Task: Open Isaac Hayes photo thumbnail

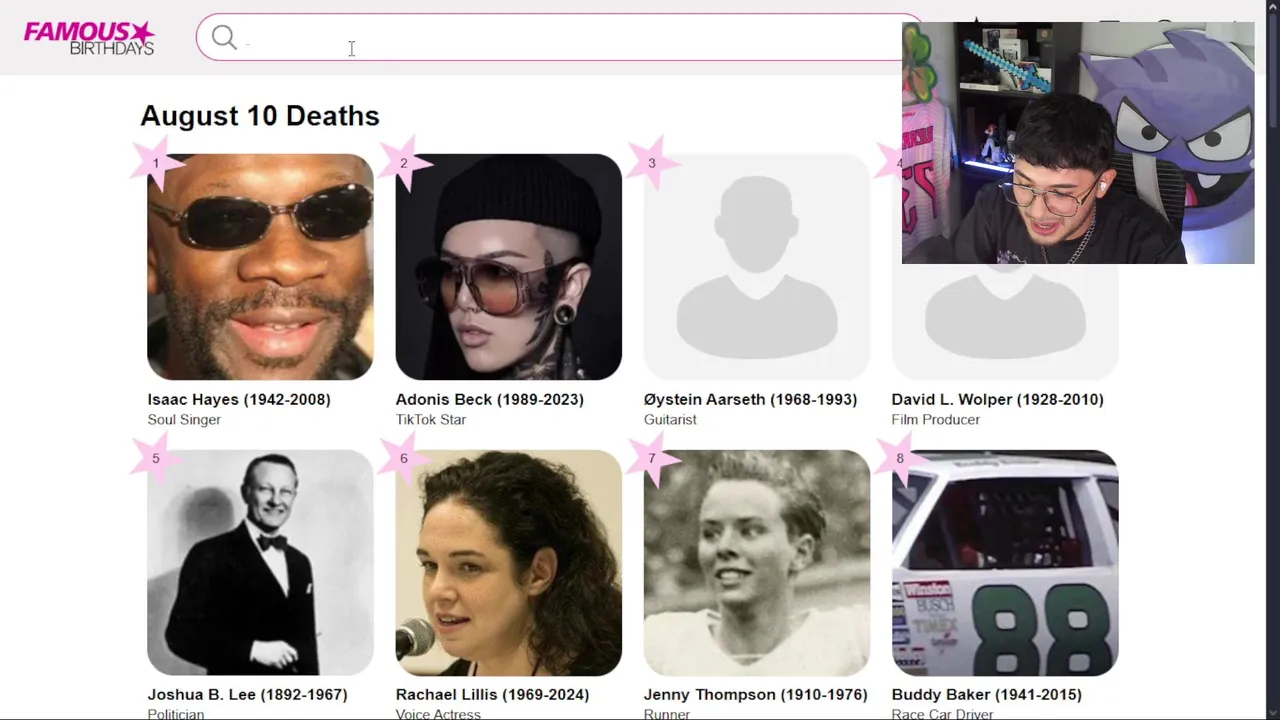Action: click(260, 267)
